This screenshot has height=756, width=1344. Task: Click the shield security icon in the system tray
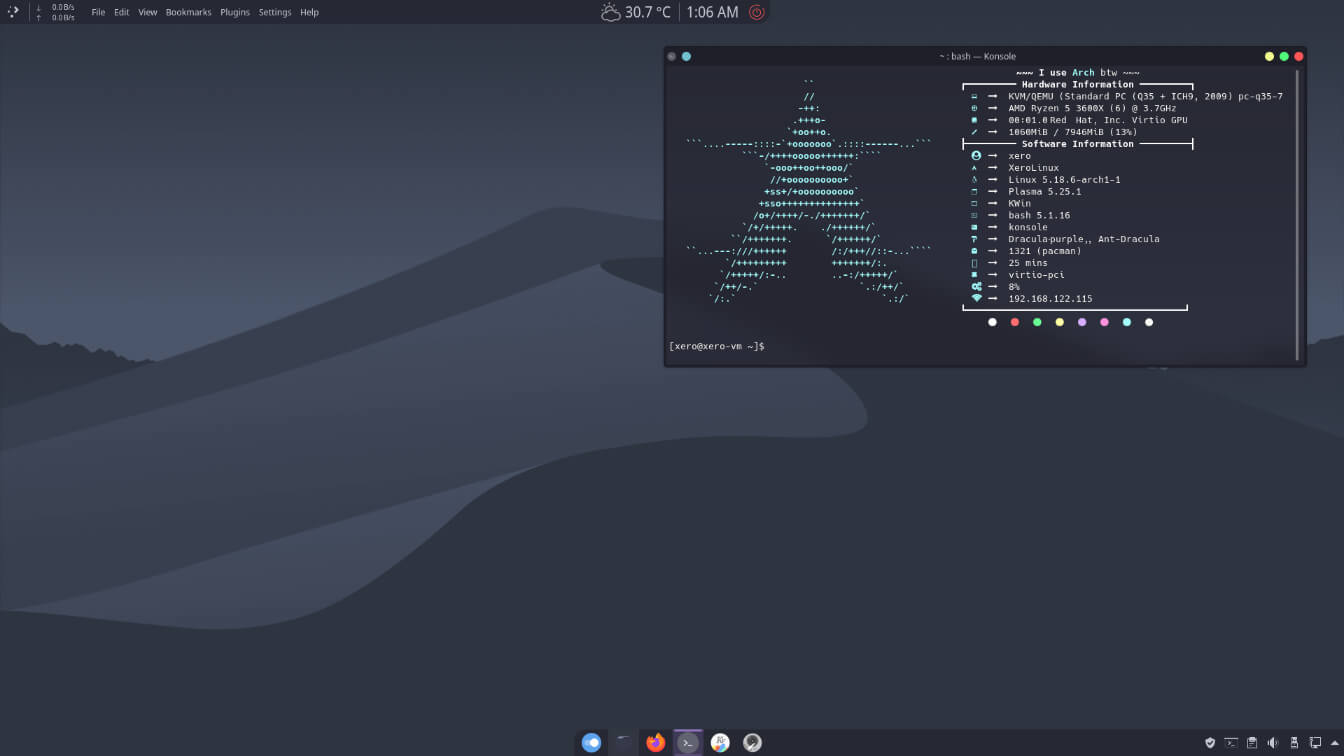pyautogui.click(x=1210, y=742)
